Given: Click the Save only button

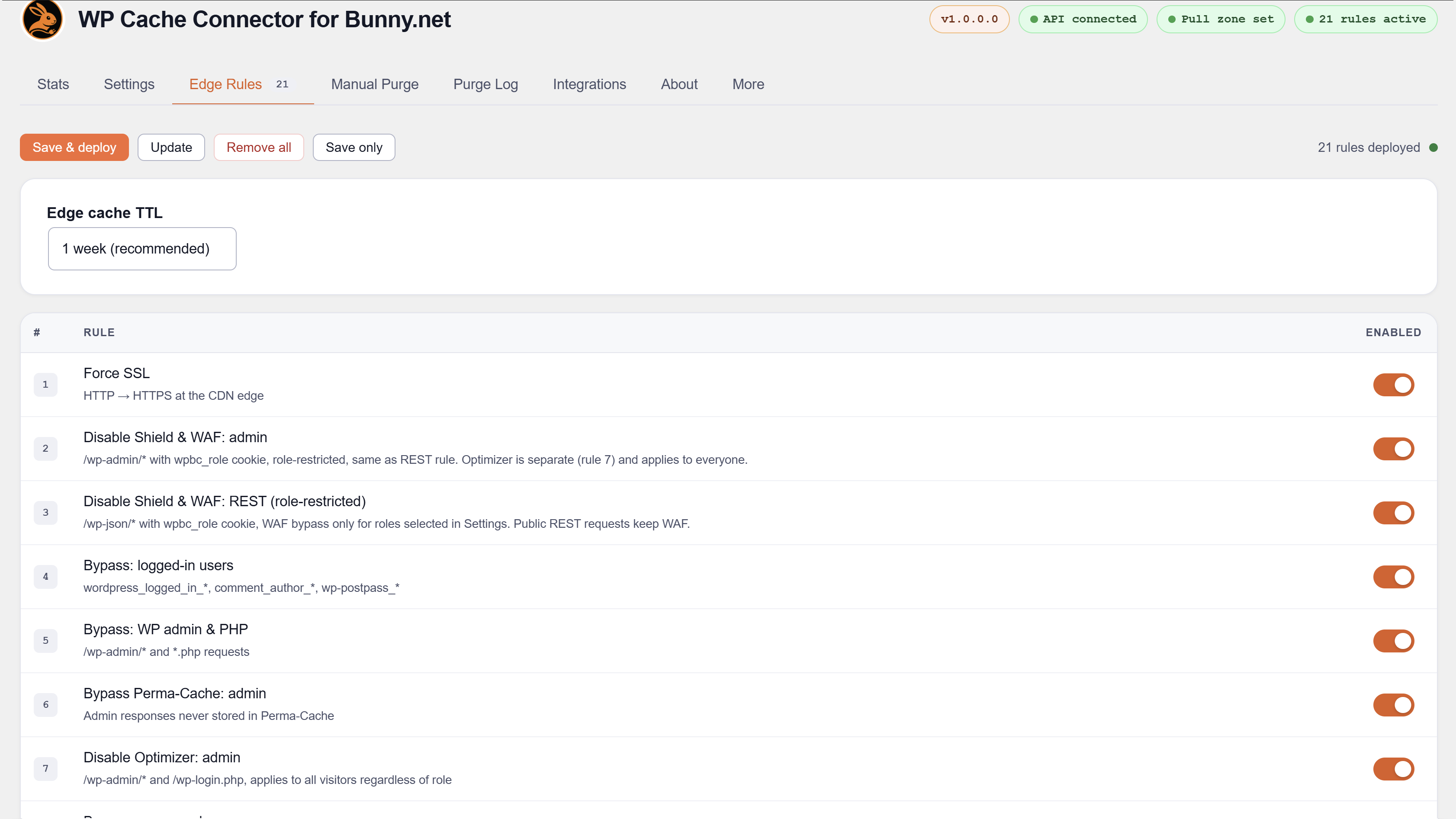Looking at the screenshot, I should (354, 148).
